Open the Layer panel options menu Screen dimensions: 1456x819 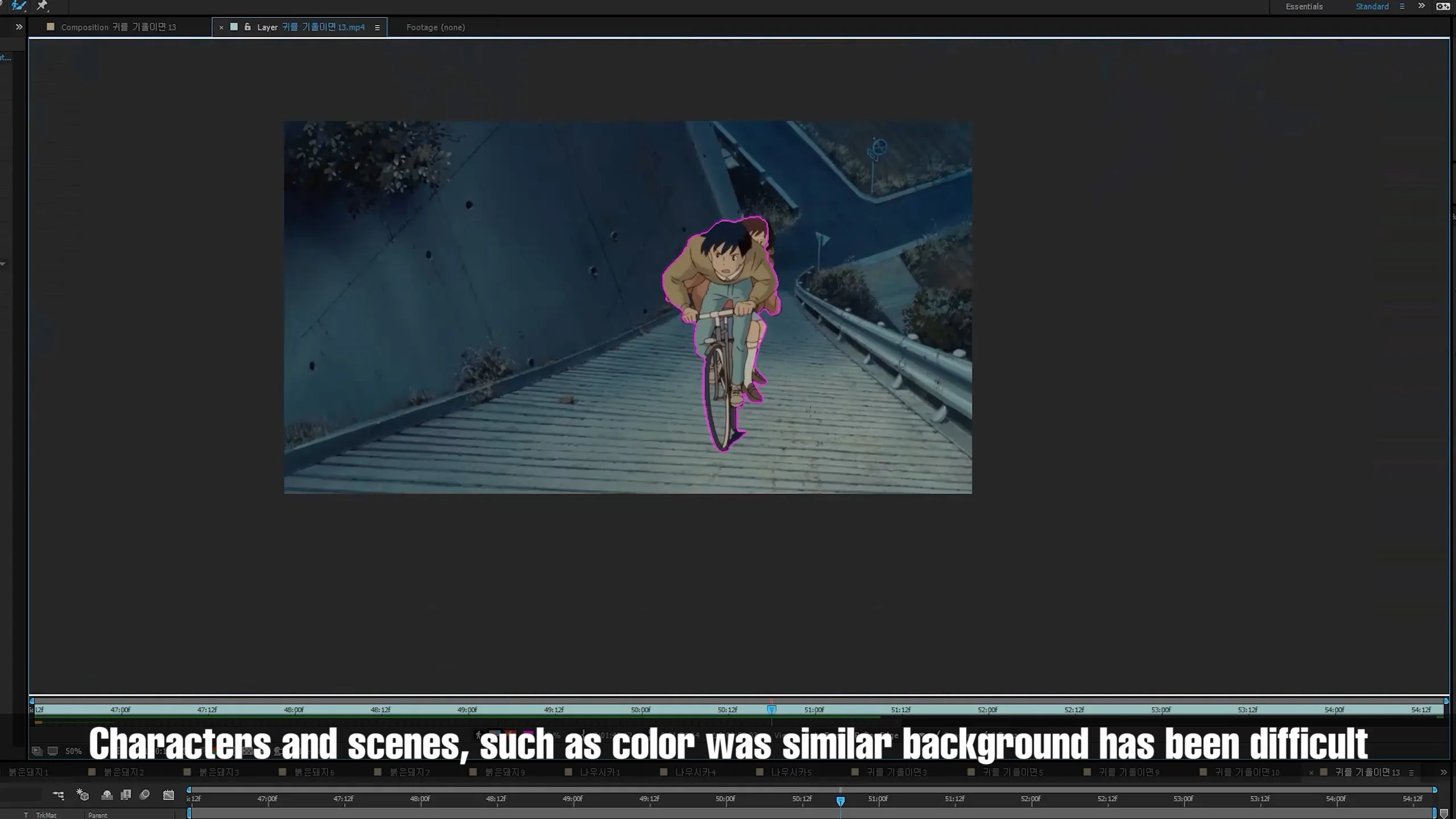377,27
